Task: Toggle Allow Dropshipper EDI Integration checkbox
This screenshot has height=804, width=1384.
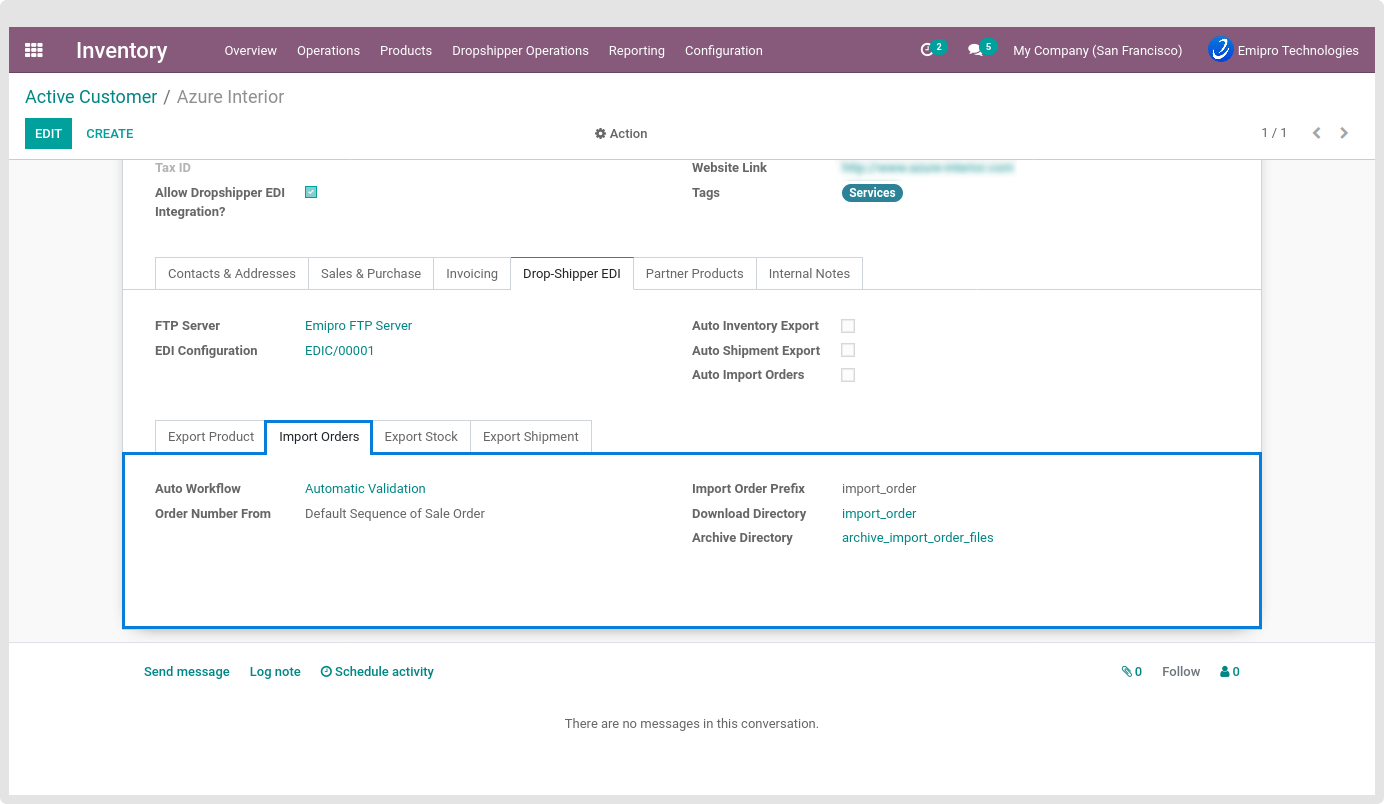Action: (x=311, y=192)
